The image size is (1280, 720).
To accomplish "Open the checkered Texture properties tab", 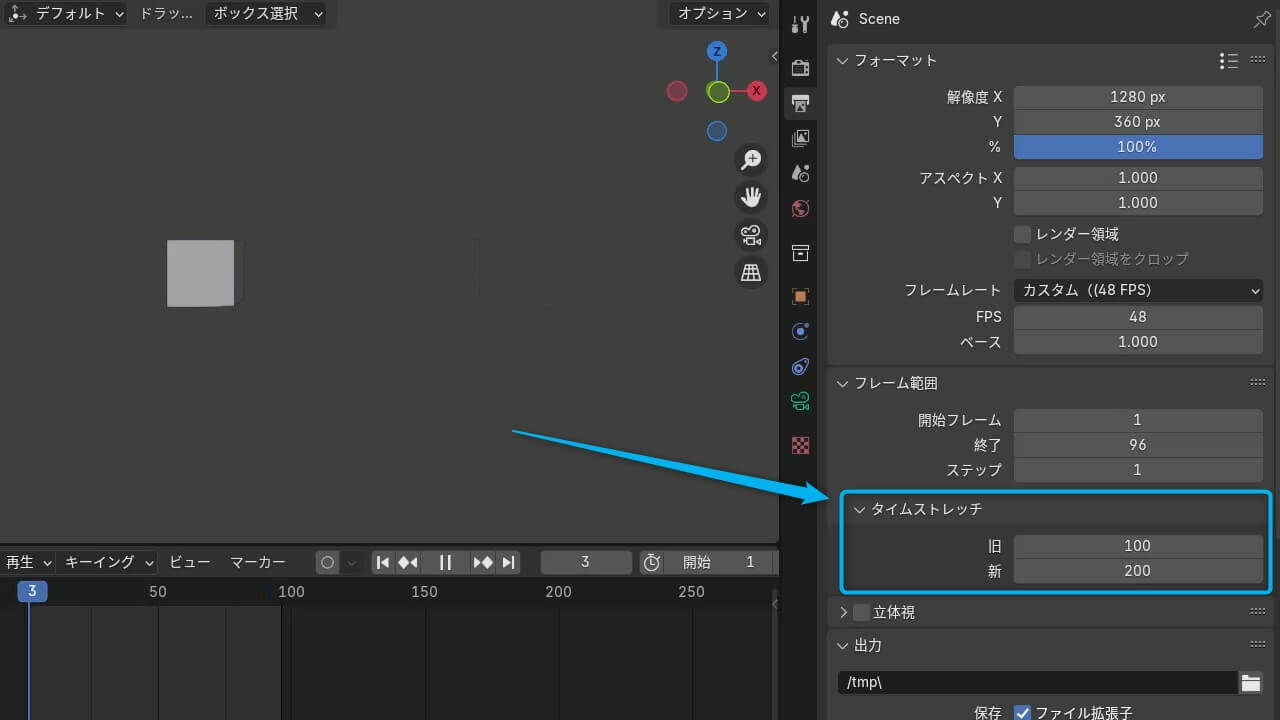I will tap(799, 445).
